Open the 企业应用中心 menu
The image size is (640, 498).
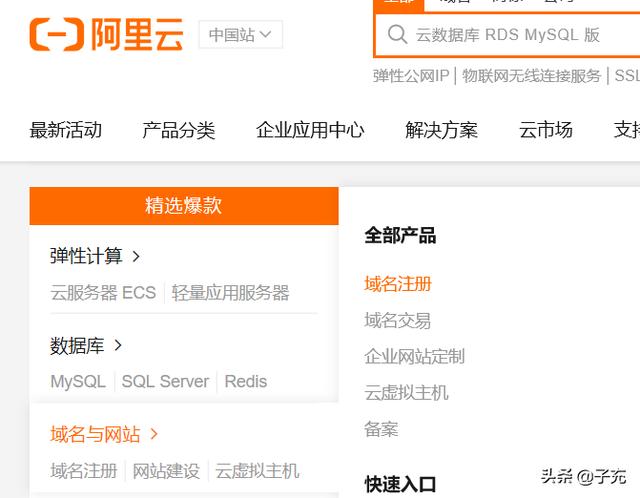(310, 130)
